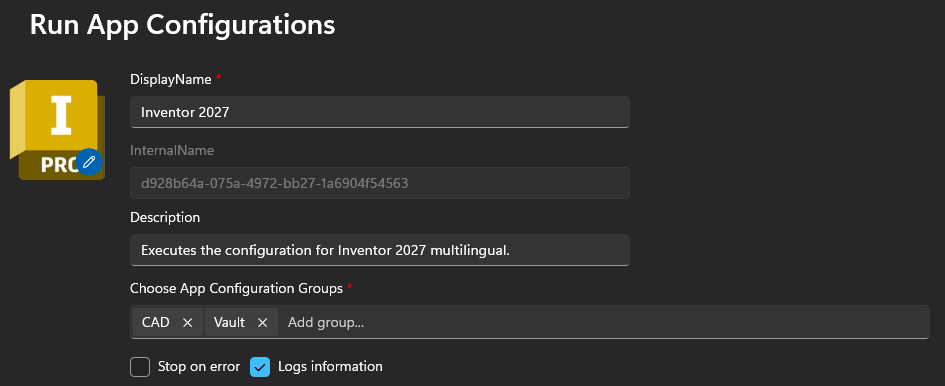Click the Add group... input box
Viewport: 945px width, 386px height.
(x=604, y=323)
